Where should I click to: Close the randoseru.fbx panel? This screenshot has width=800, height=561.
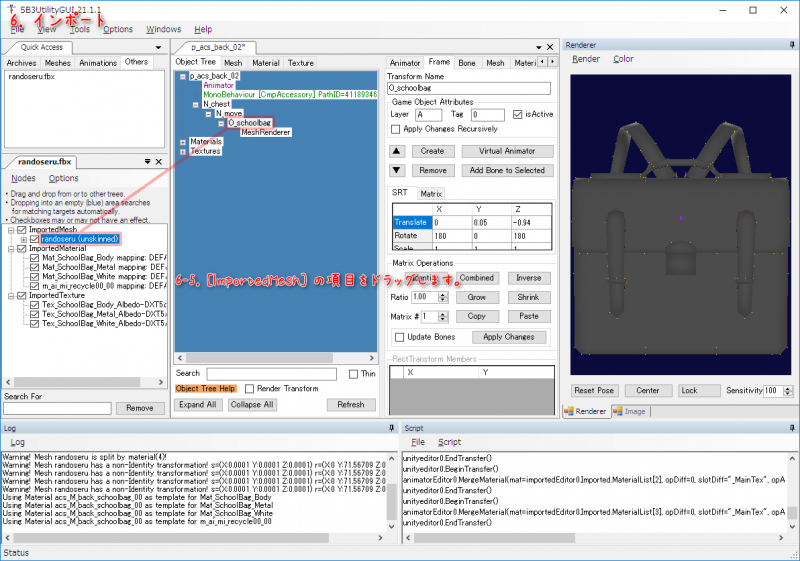pos(158,161)
